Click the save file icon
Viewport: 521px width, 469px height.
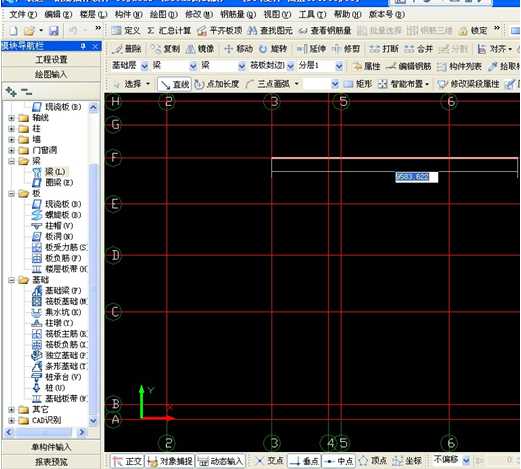click(54, 31)
